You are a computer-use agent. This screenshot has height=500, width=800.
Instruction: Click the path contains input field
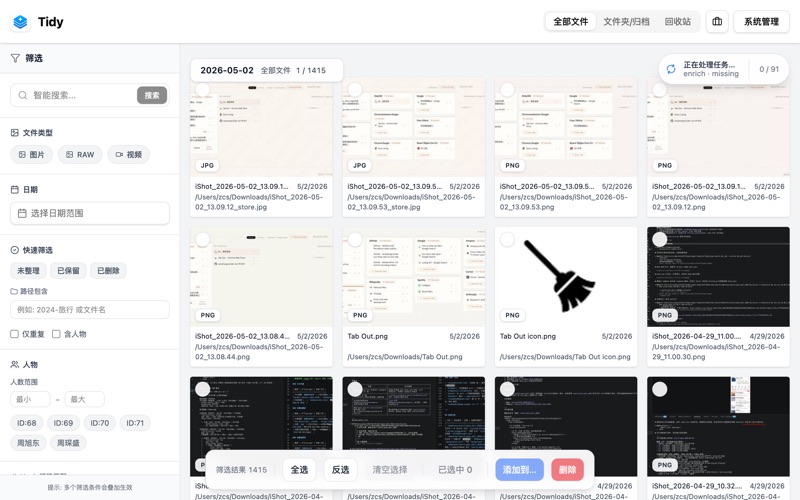click(x=90, y=310)
